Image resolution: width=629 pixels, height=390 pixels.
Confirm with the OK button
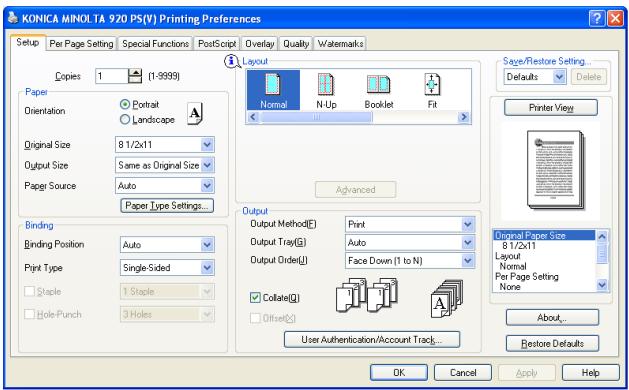coord(399,372)
